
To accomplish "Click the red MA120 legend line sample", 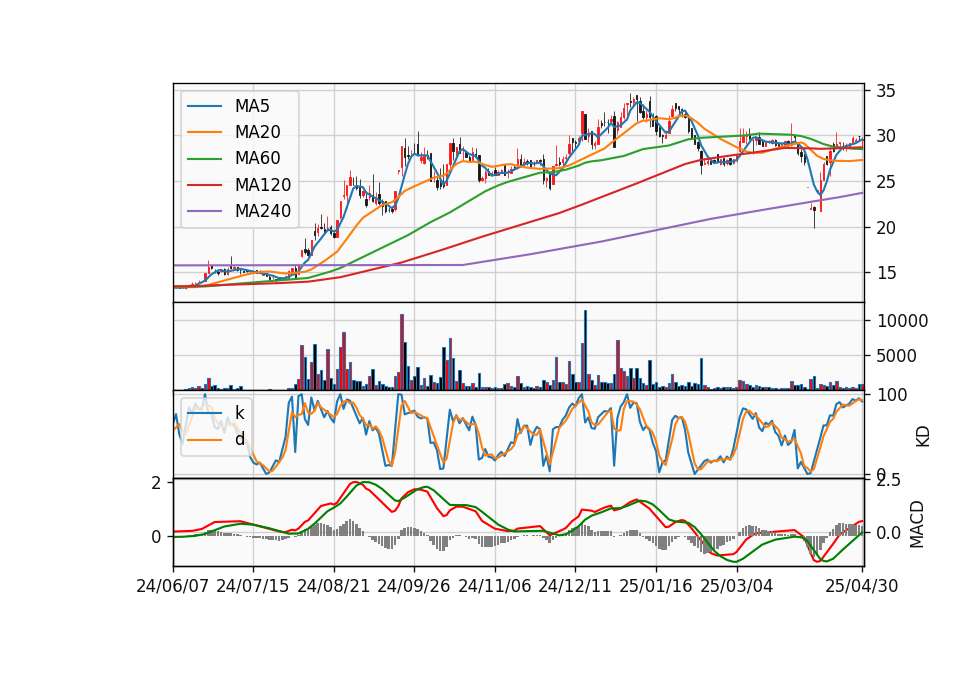I will point(204,185).
